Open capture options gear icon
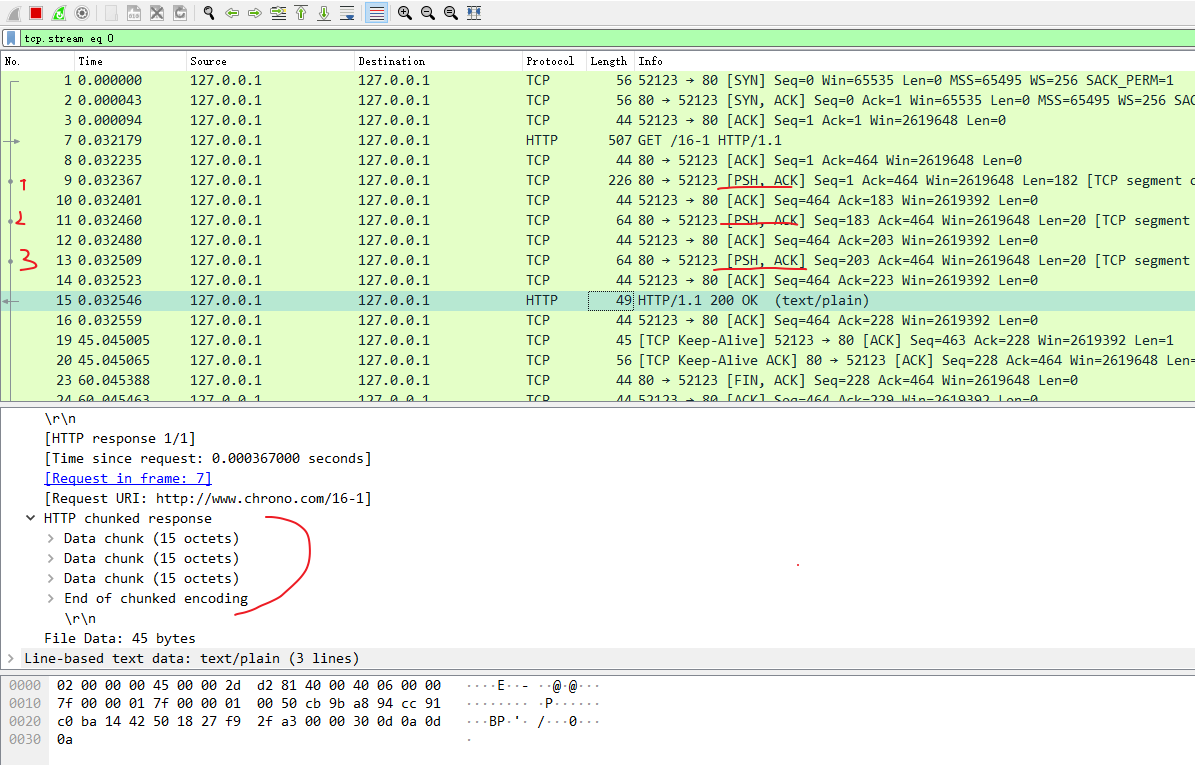Image resolution: width=1195 pixels, height=765 pixels. coord(82,13)
